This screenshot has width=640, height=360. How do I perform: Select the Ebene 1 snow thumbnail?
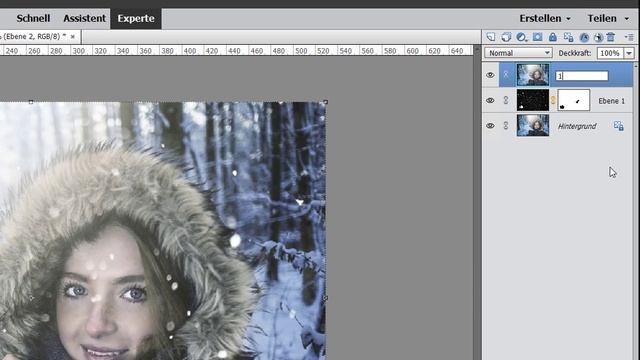pos(533,100)
